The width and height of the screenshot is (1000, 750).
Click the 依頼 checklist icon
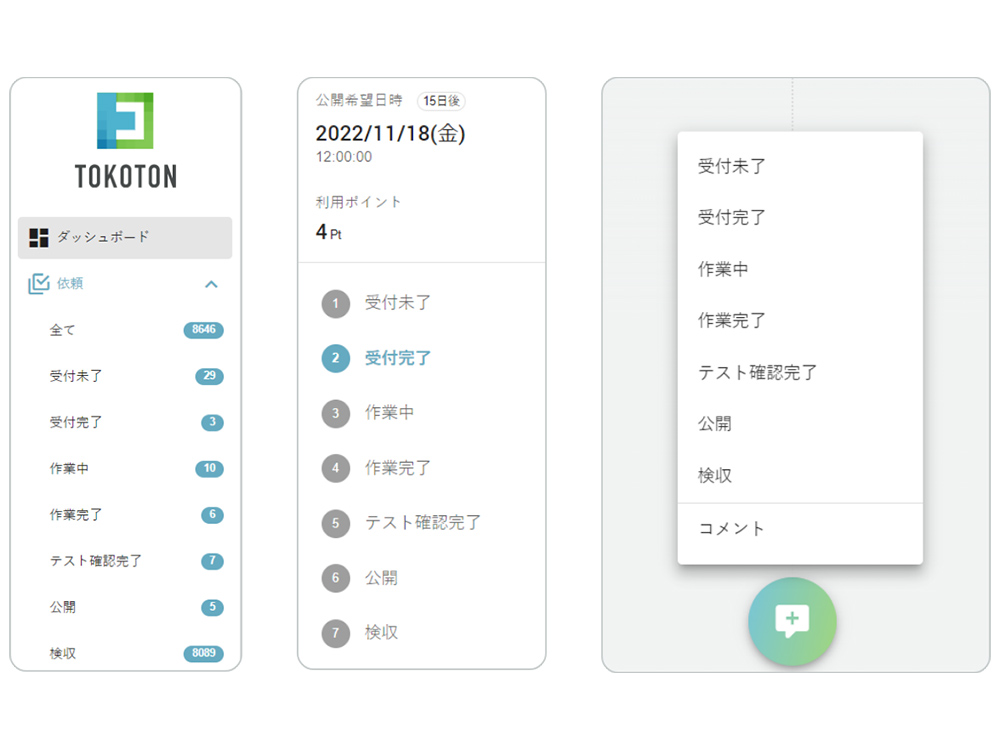tap(39, 283)
